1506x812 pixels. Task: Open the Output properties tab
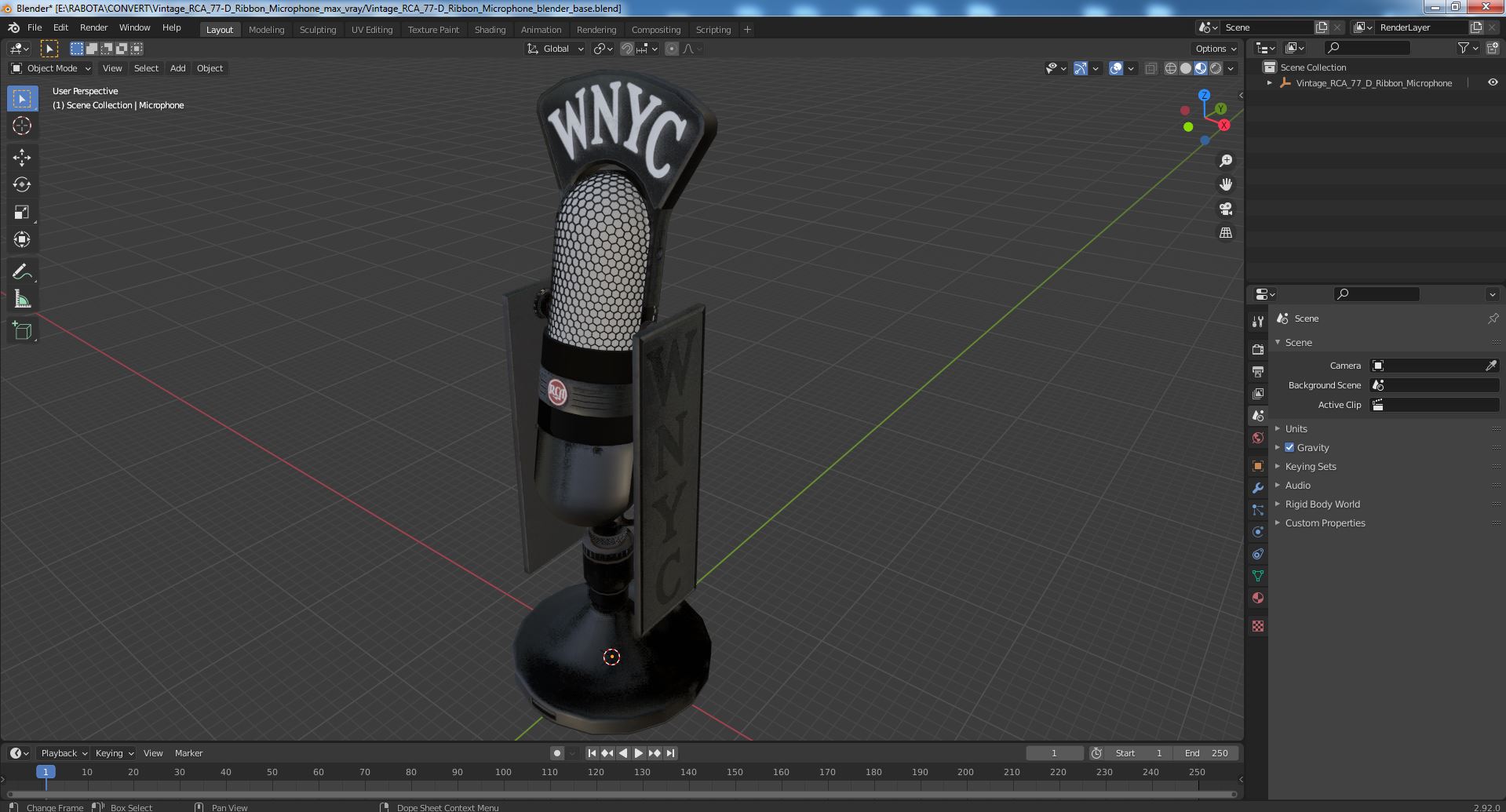tap(1258, 371)
